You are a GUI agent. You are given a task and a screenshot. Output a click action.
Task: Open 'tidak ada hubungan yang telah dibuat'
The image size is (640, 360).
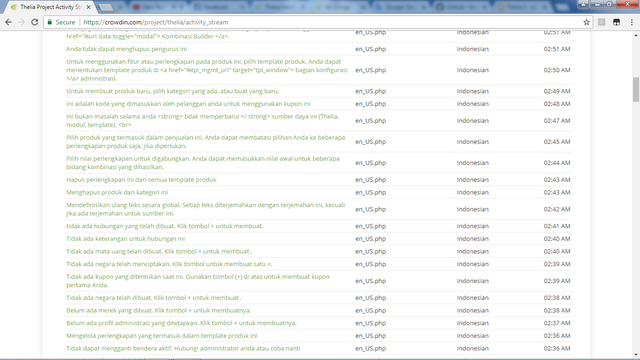pos(164,226)
